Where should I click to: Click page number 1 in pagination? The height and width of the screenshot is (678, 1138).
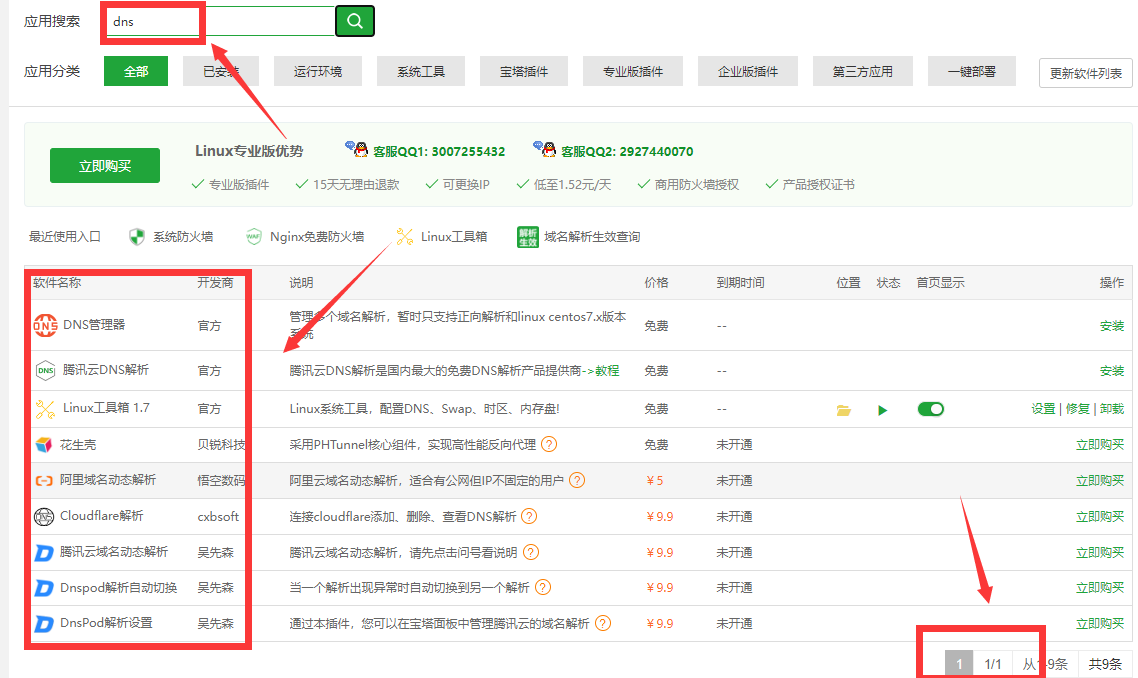click(959, 663)
